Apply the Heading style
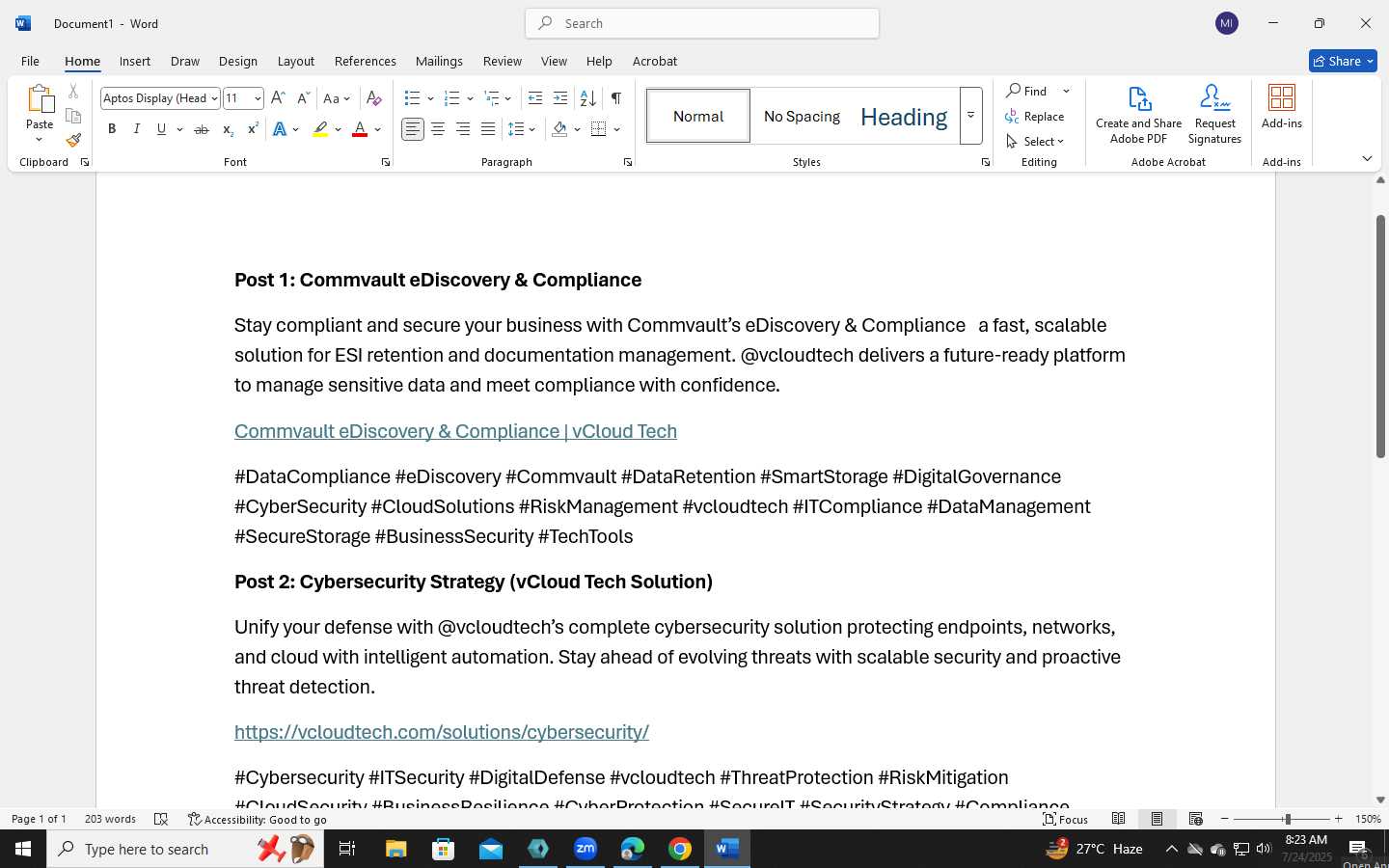This screenshot has height=868, width=1389. 904,117
